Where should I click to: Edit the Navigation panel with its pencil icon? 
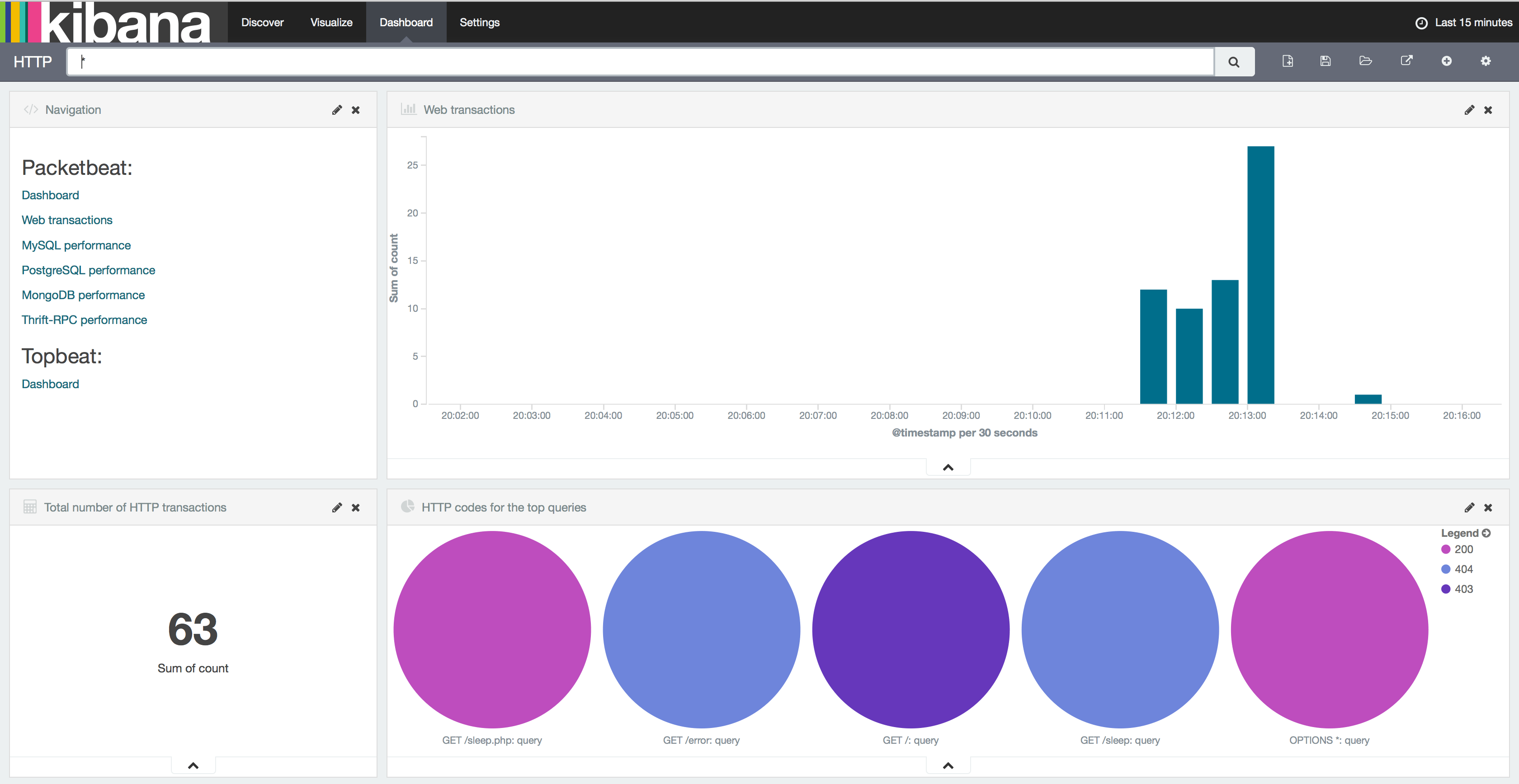click(x=337, y=110)
